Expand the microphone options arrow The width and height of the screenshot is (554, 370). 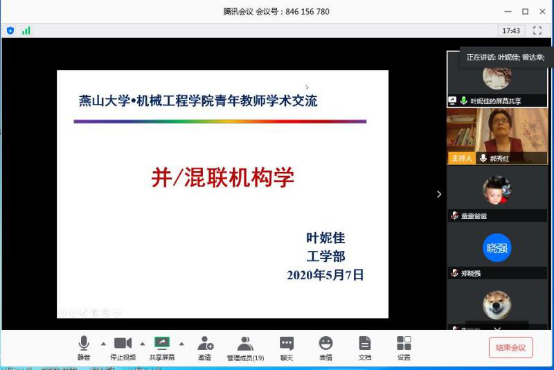click(103, 343)
